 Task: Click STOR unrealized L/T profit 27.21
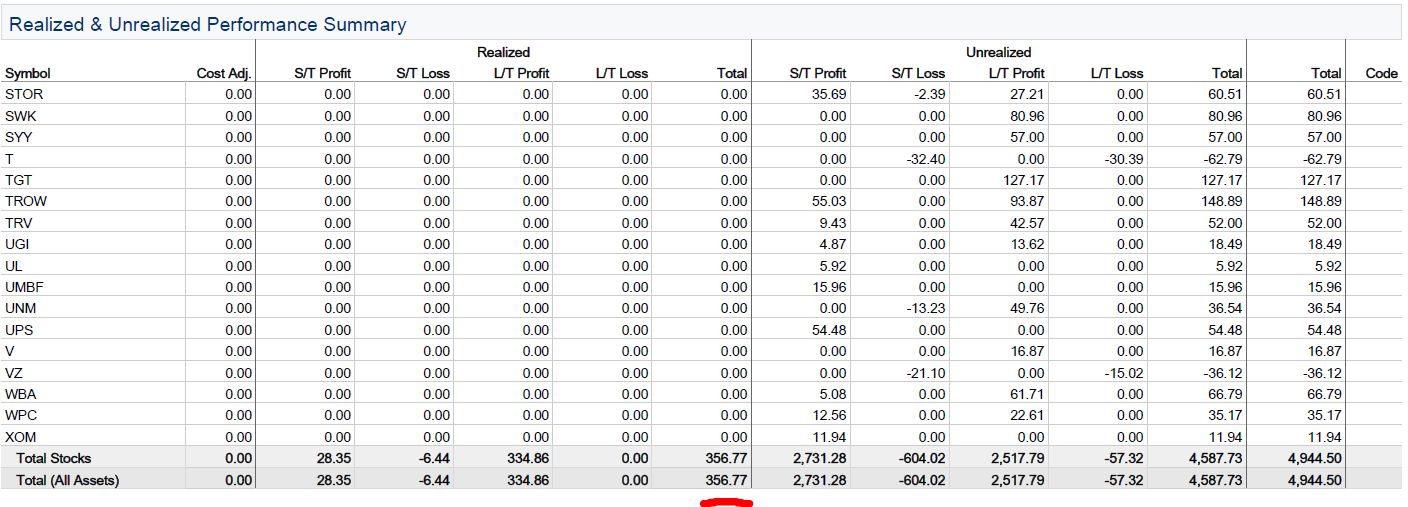(x=1027, y=94)
